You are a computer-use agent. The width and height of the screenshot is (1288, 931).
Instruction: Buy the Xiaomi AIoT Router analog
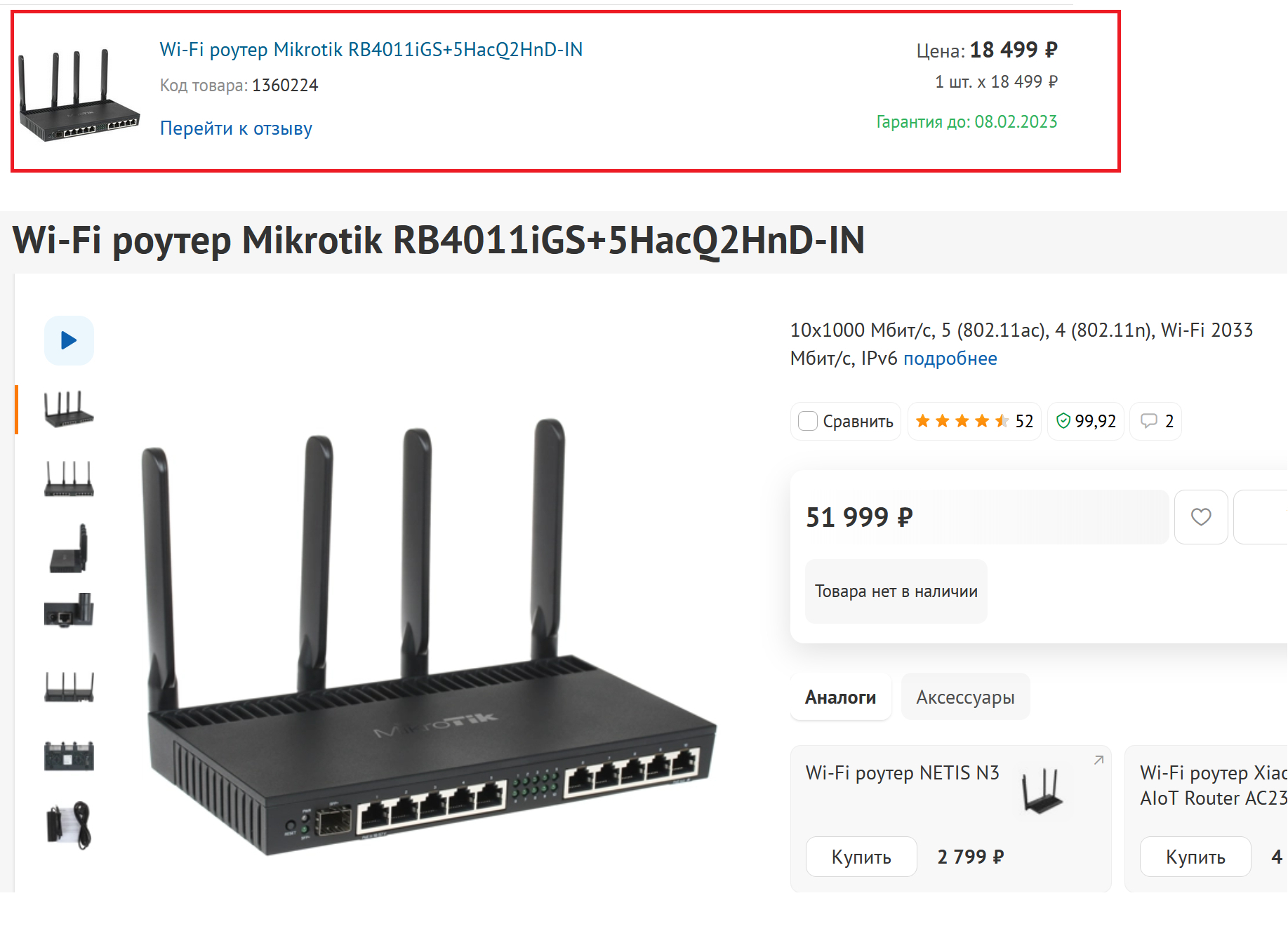tap(1195, 857)
